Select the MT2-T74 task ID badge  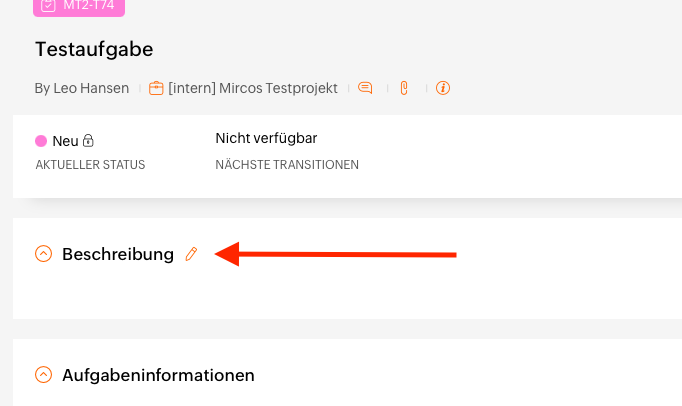[x=79, y=6]
